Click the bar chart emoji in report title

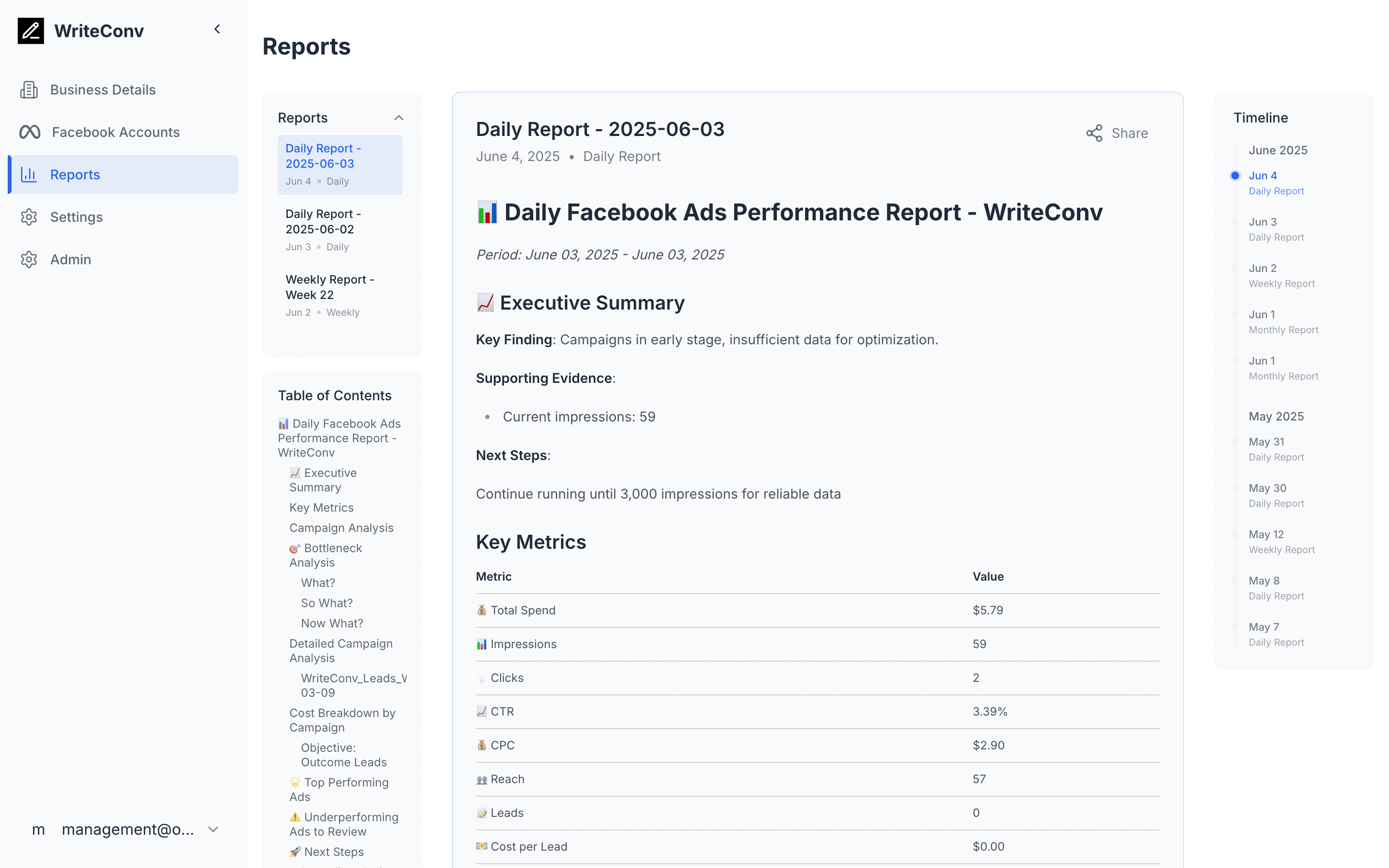point(487,213)
